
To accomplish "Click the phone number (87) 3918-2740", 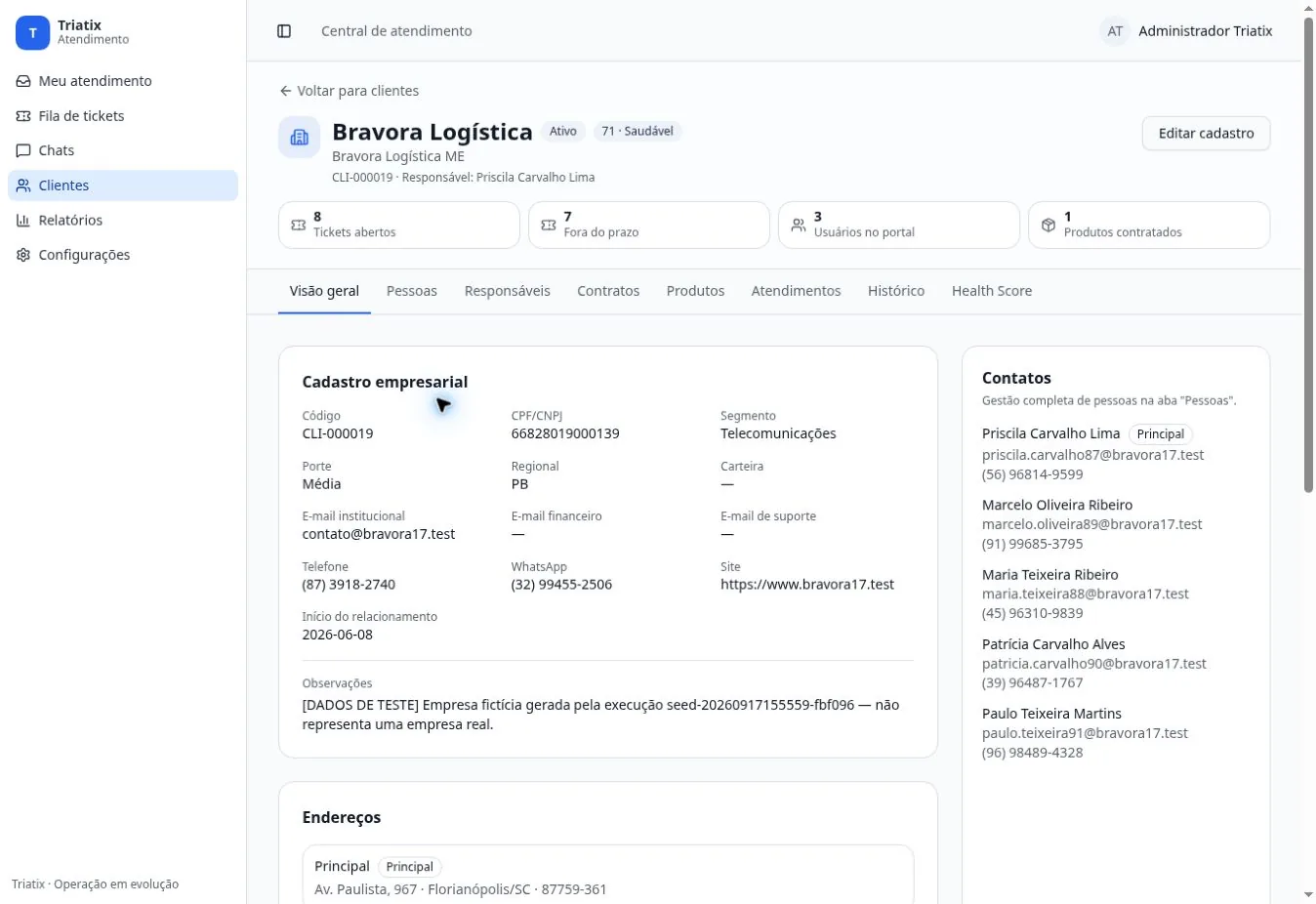I will [349, 585].
